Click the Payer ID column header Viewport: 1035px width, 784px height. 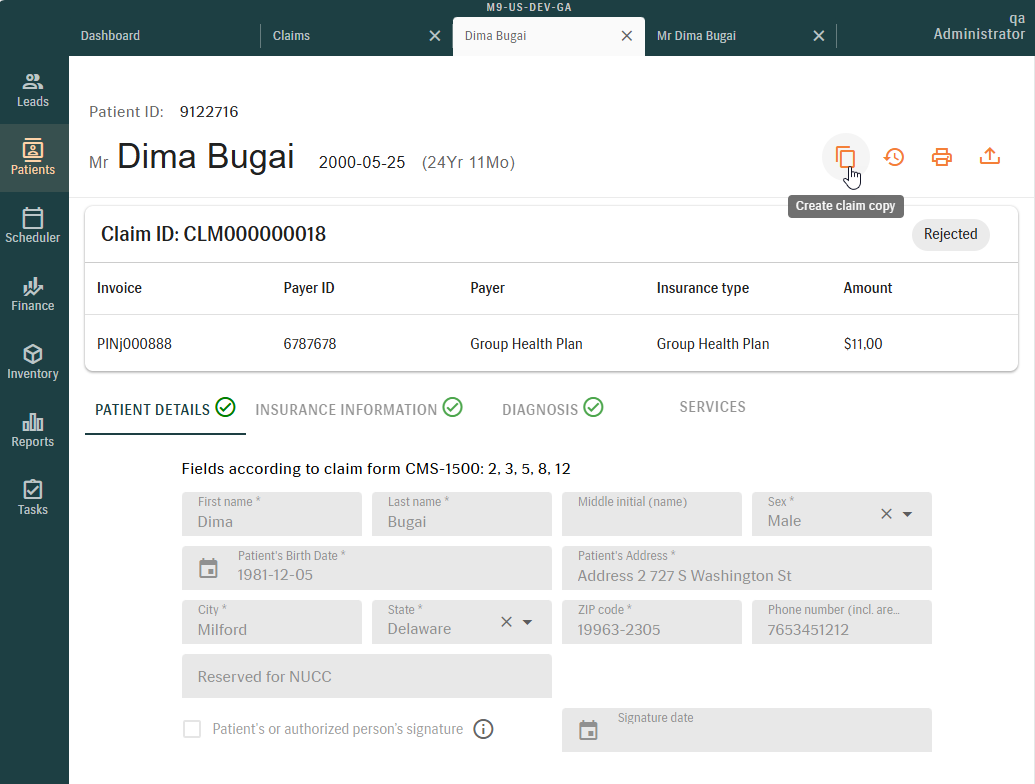pos(309,288)
